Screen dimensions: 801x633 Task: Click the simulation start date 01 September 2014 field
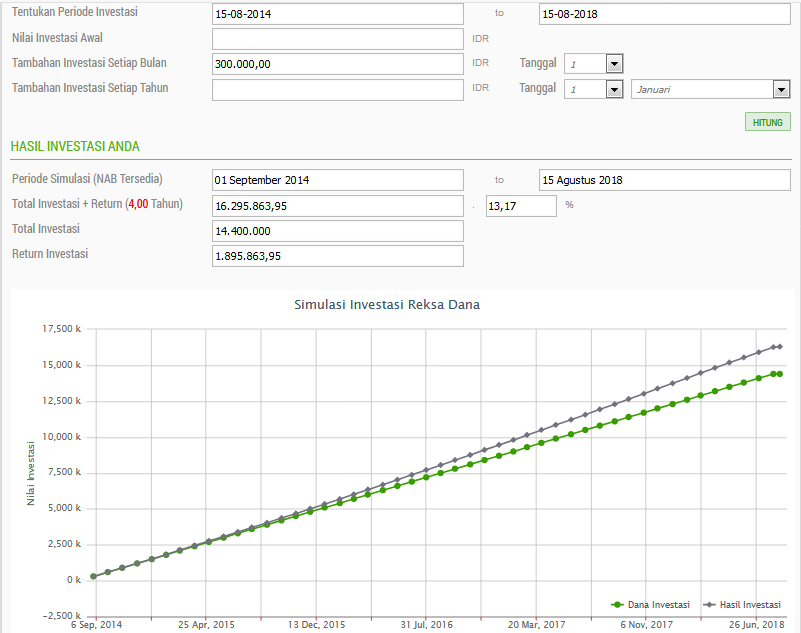[338, 180]
